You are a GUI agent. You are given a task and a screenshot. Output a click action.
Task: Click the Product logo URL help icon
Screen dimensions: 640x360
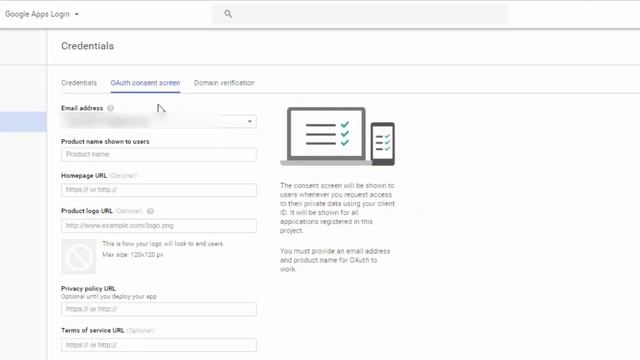point(150,211)
